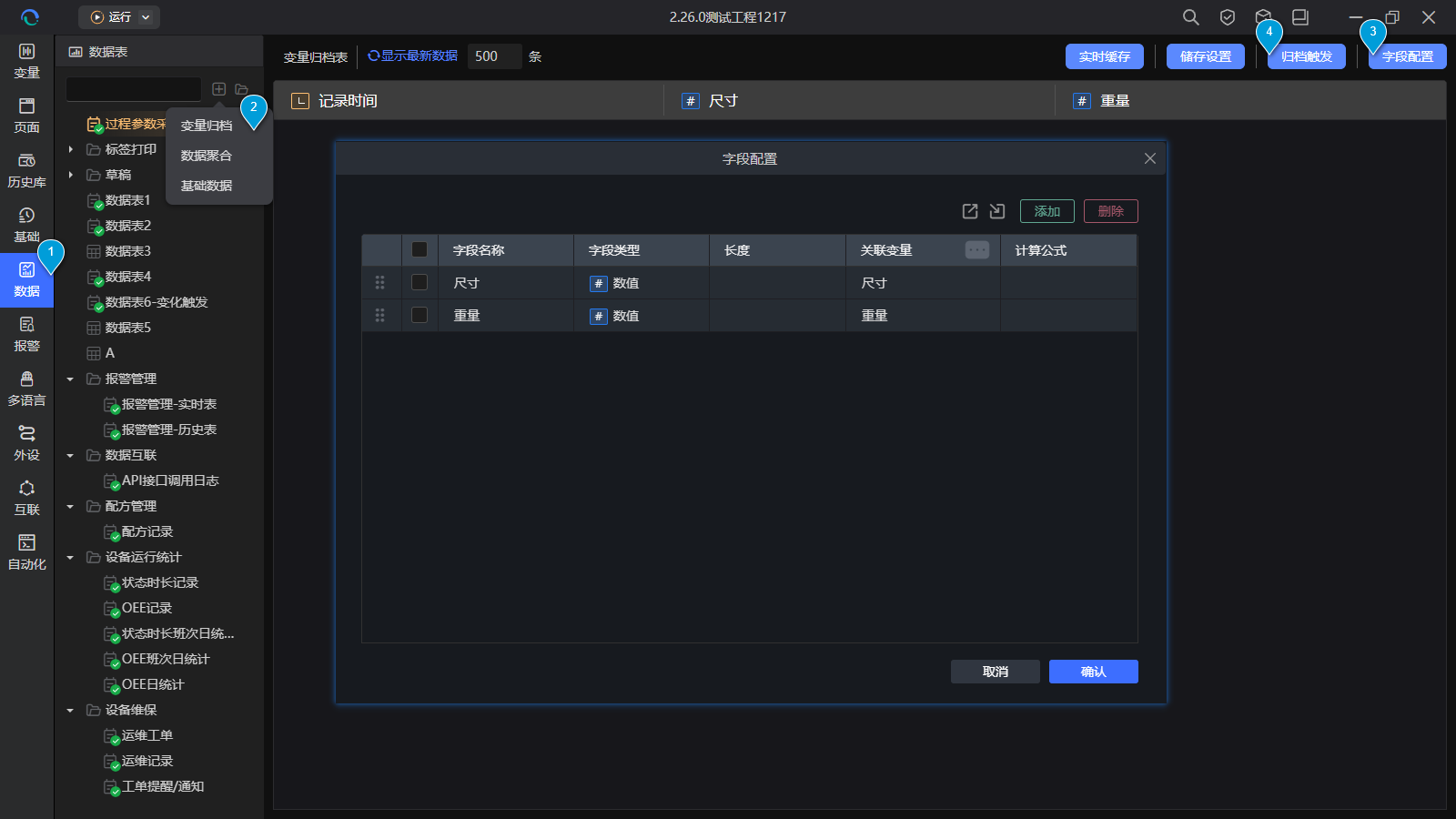Open the 页面 sidebar section

(26, 116)
